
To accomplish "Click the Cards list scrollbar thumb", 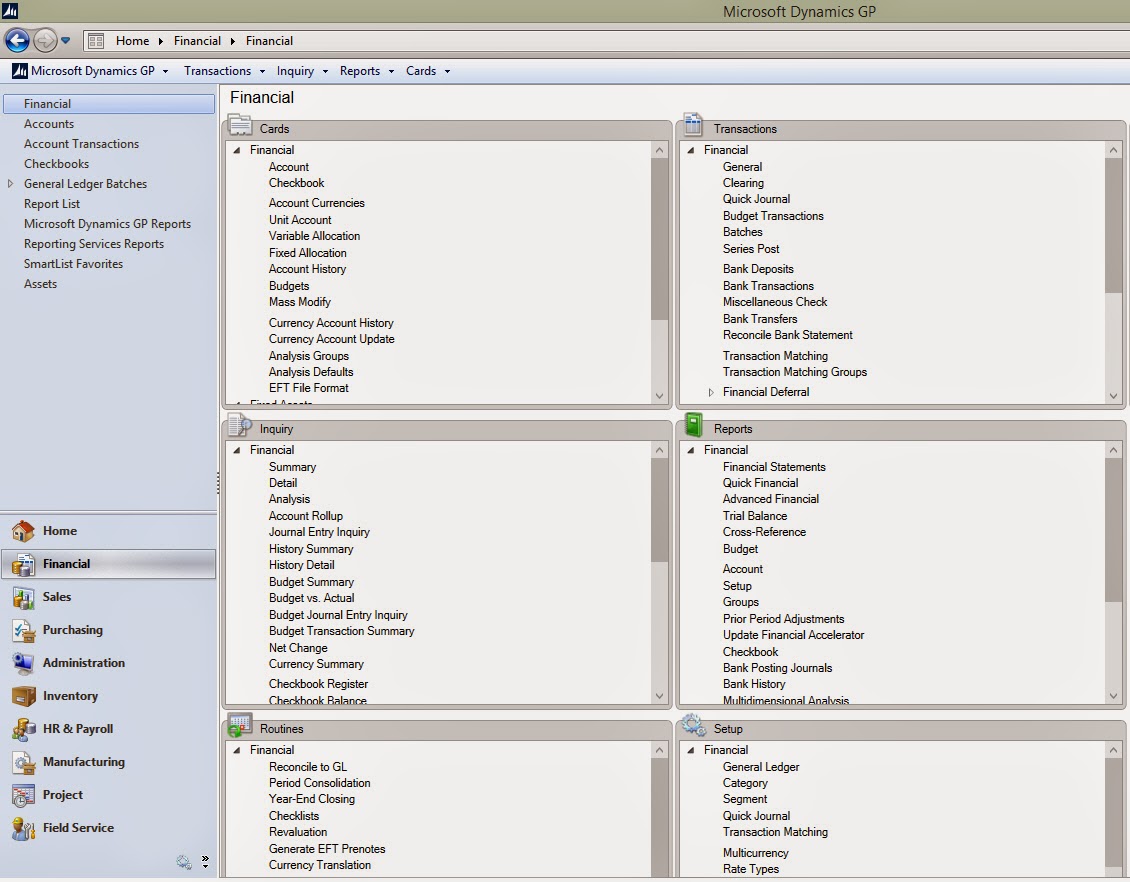I will click(x=659, y=239).
